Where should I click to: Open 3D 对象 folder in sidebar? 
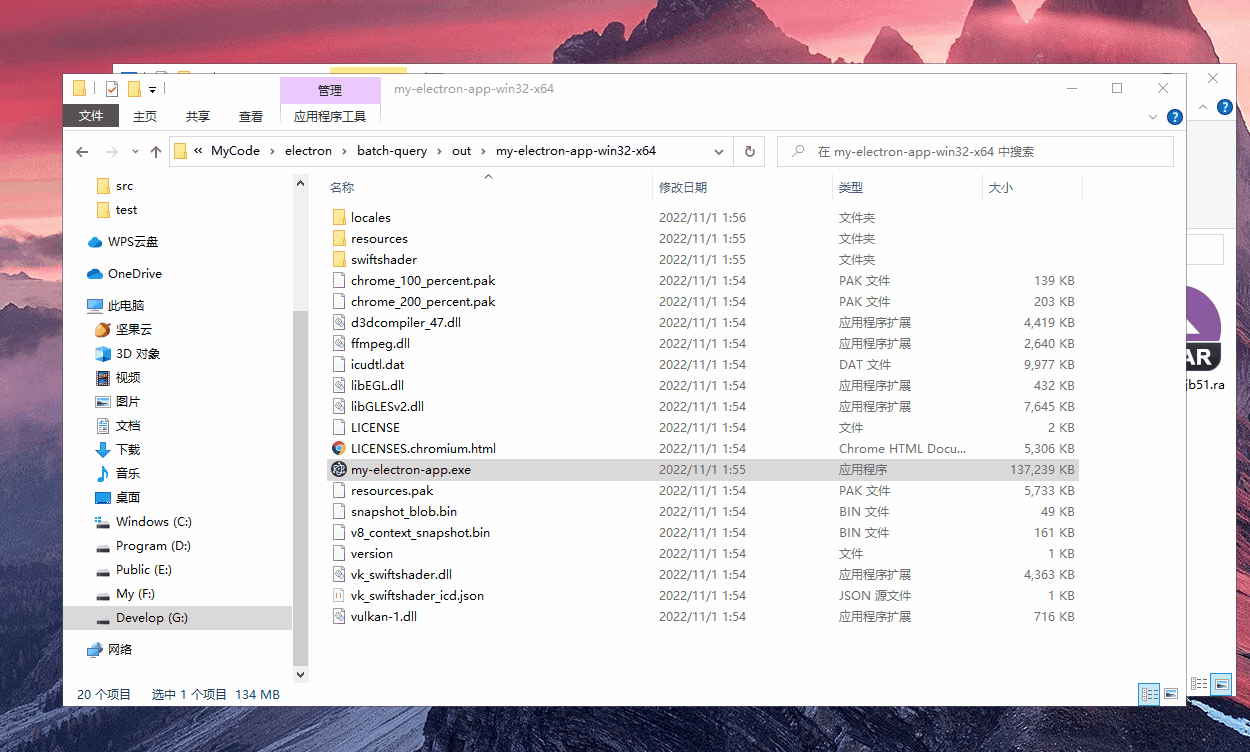point(127,354)
